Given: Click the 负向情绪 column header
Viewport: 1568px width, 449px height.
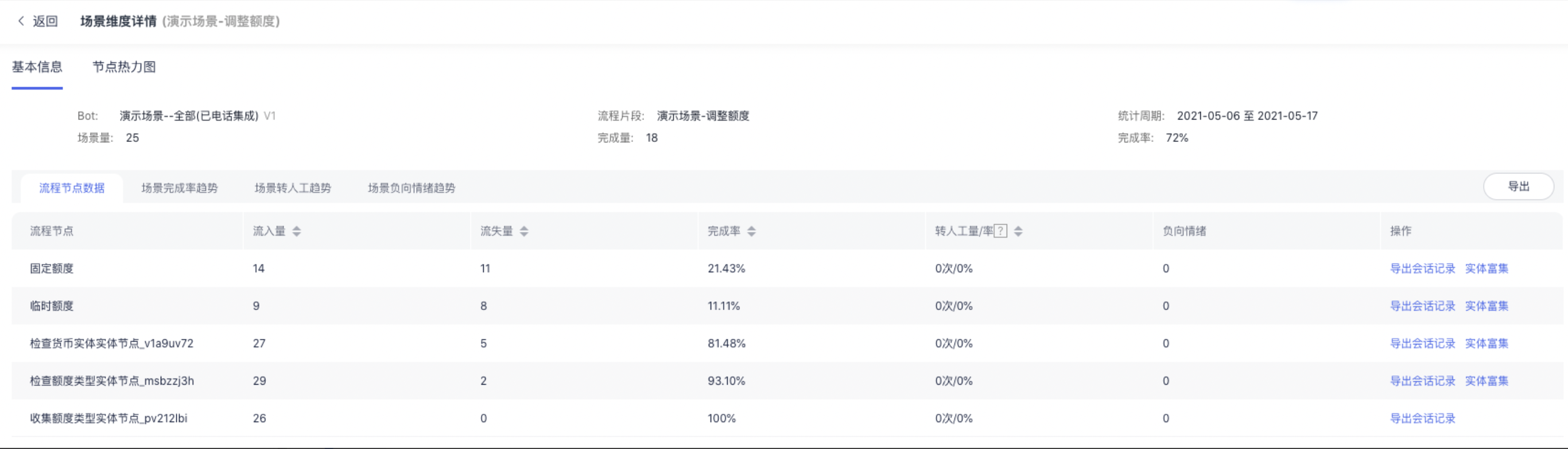Looking at the screenshot, I should coord(1184,231).
